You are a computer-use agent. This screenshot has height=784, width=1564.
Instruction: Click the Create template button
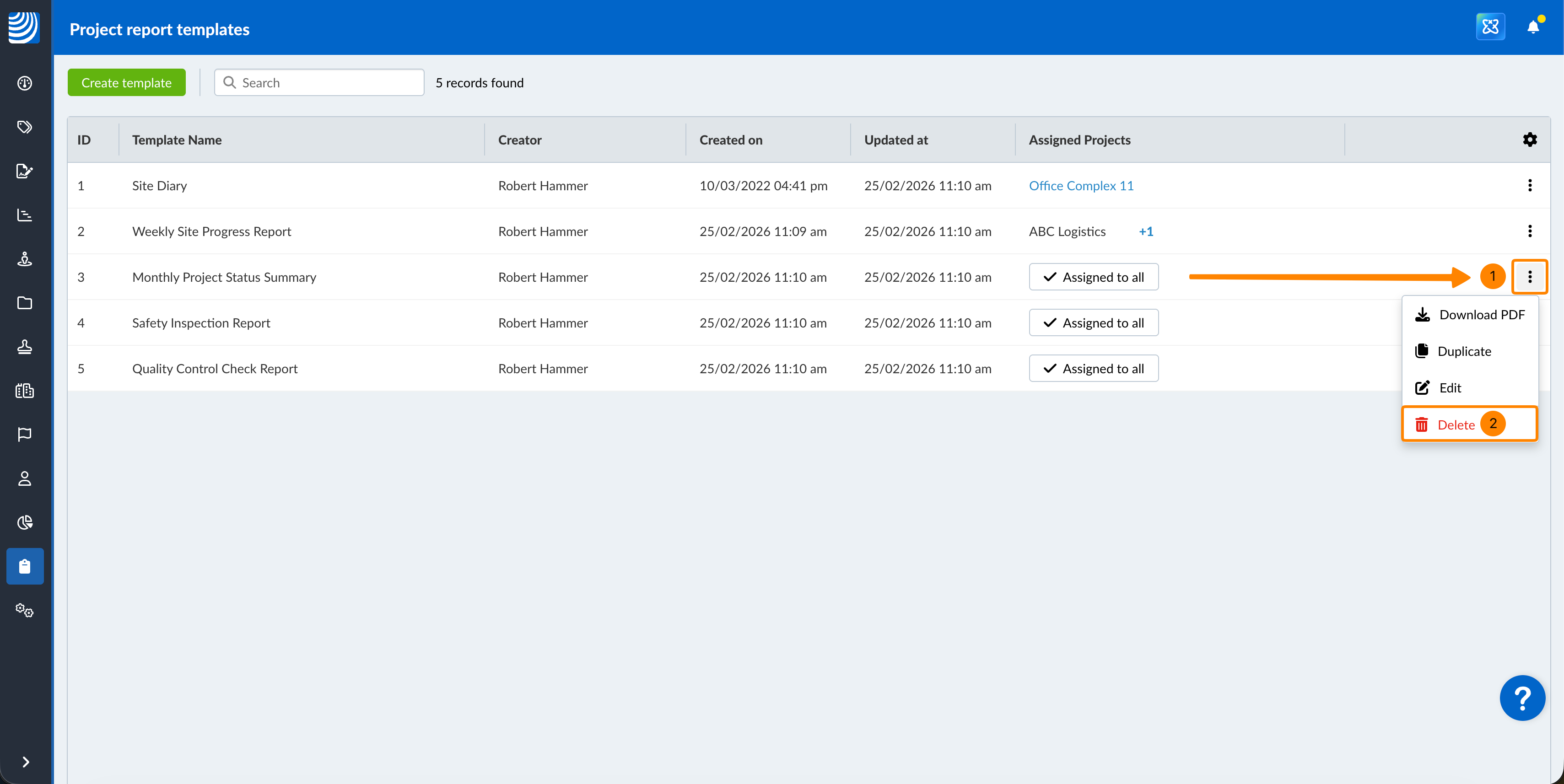point(126,83)
